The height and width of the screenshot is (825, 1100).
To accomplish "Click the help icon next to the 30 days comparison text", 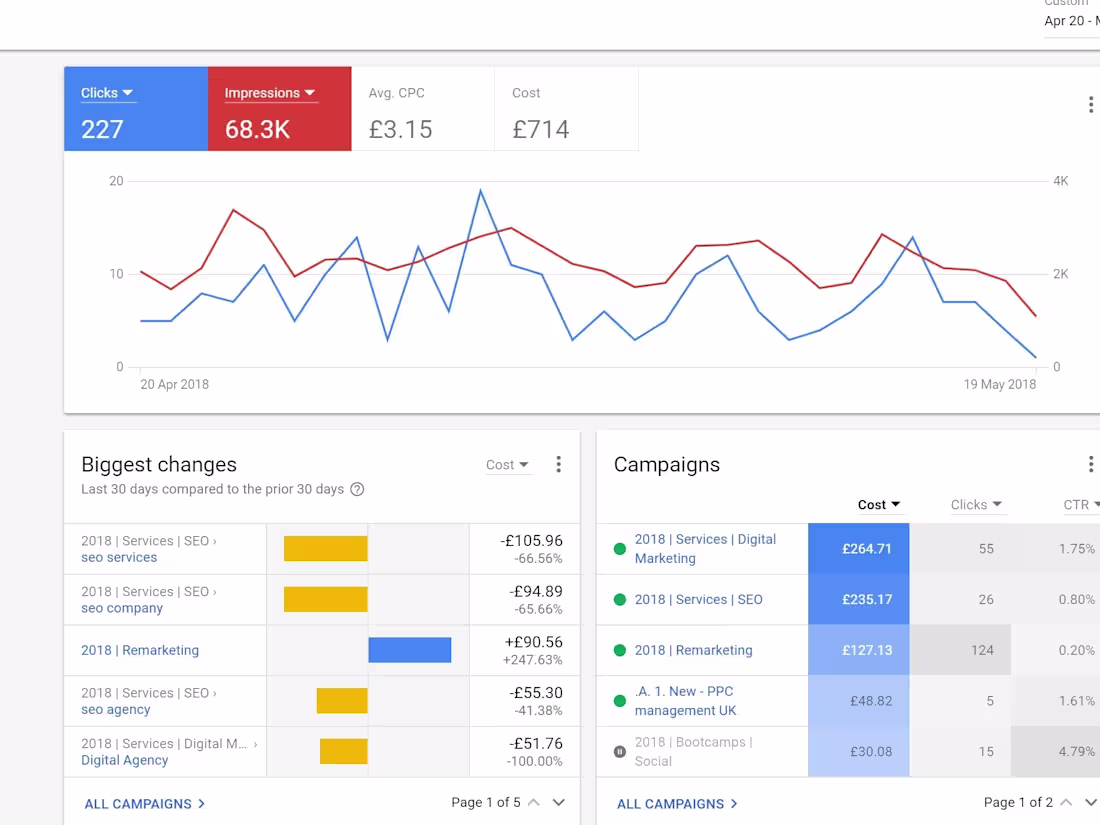I will point(358,489).
